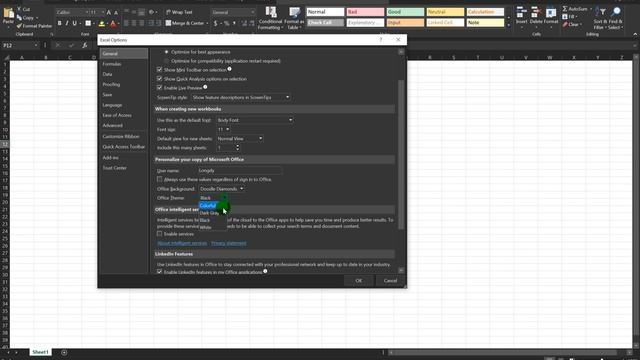Toggle Show Mini Toolbar on selection
This screenshot has height=360, width=640.
click(x=159, y=69)
